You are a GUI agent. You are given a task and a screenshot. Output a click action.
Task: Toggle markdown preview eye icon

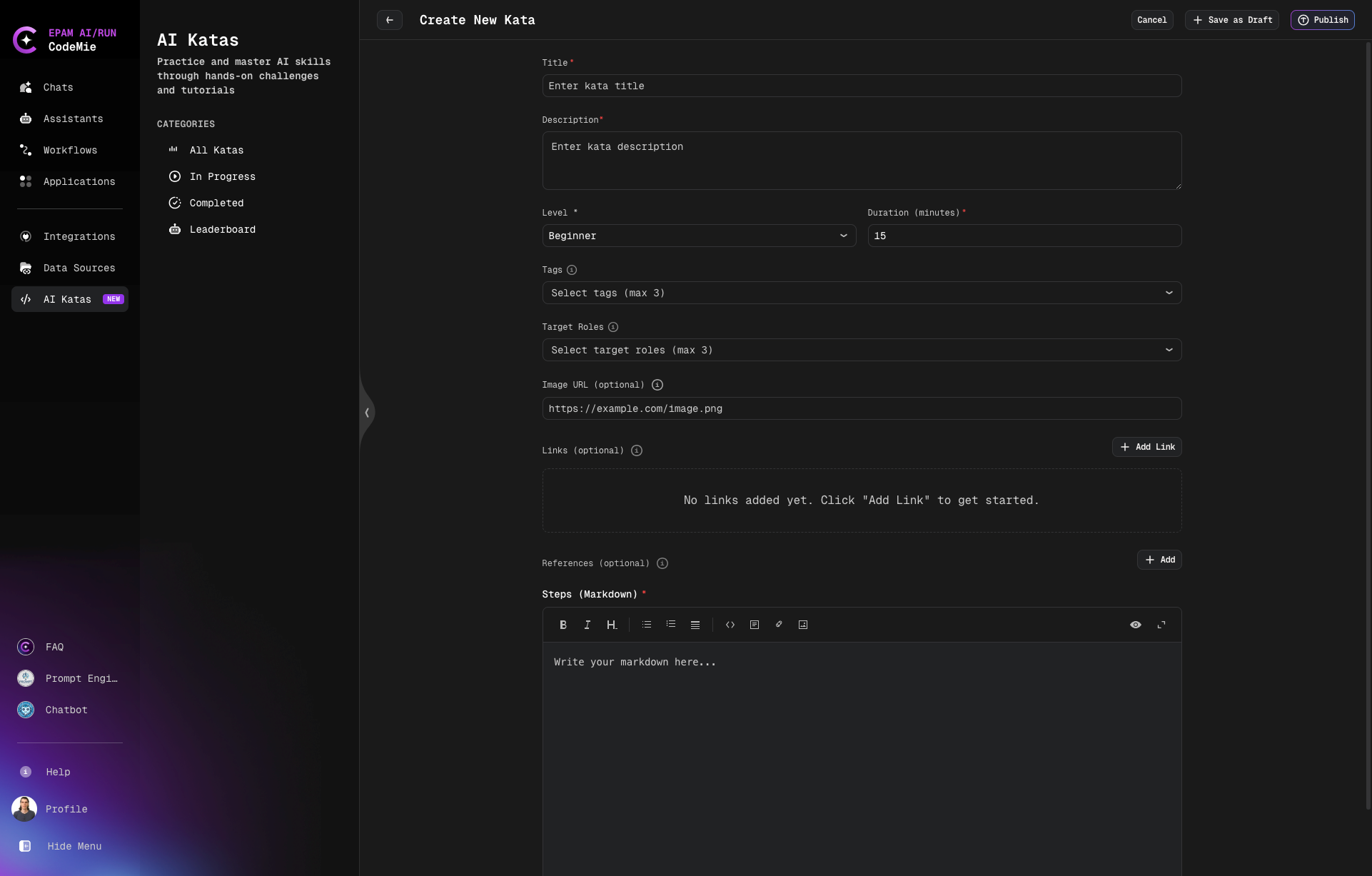tap(1136, 625)
